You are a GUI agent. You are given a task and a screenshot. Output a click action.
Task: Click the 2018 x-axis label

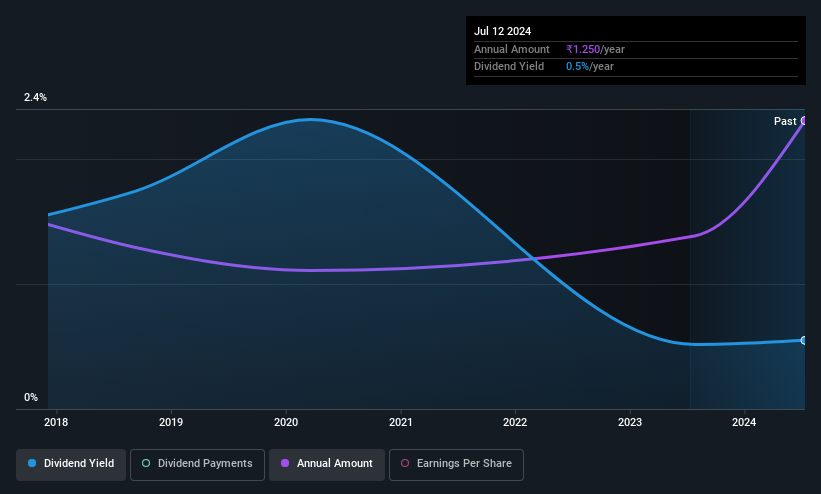click(56, 422)
